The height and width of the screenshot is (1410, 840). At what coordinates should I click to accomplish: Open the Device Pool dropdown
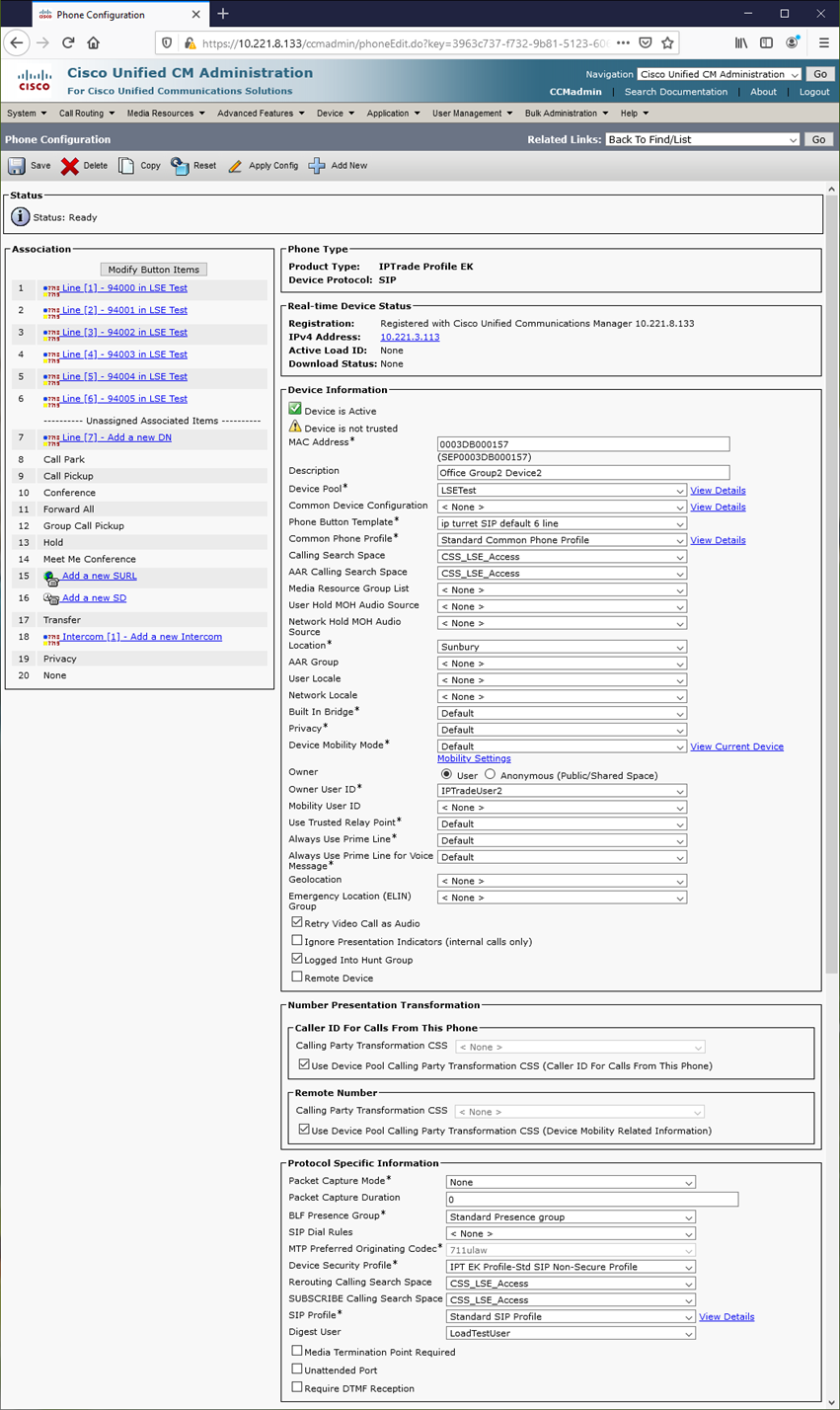point(562,490)
